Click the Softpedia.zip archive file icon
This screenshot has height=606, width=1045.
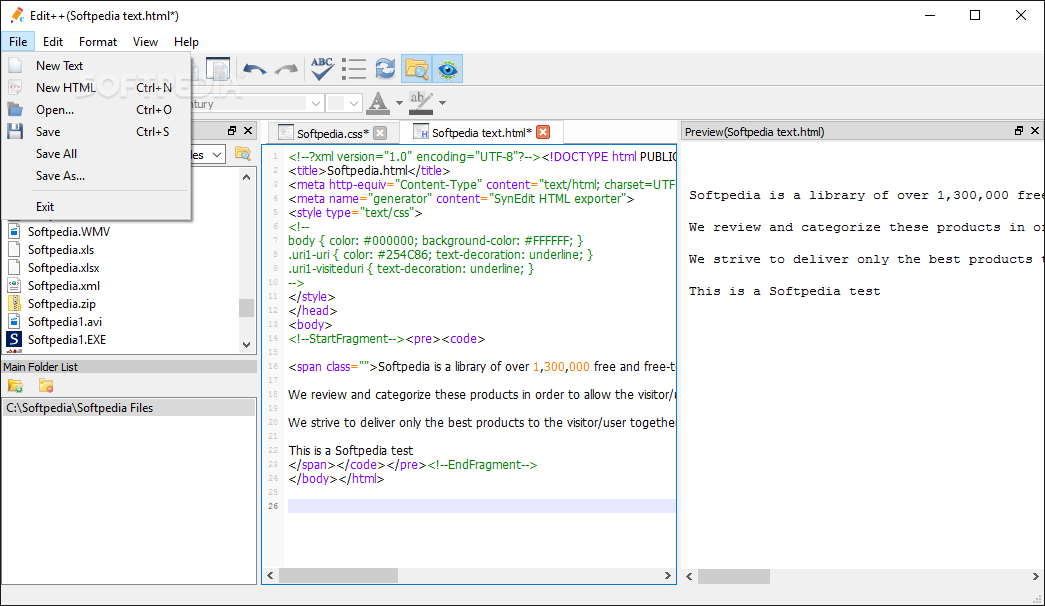pyautogui.click(x=14, y=303)
